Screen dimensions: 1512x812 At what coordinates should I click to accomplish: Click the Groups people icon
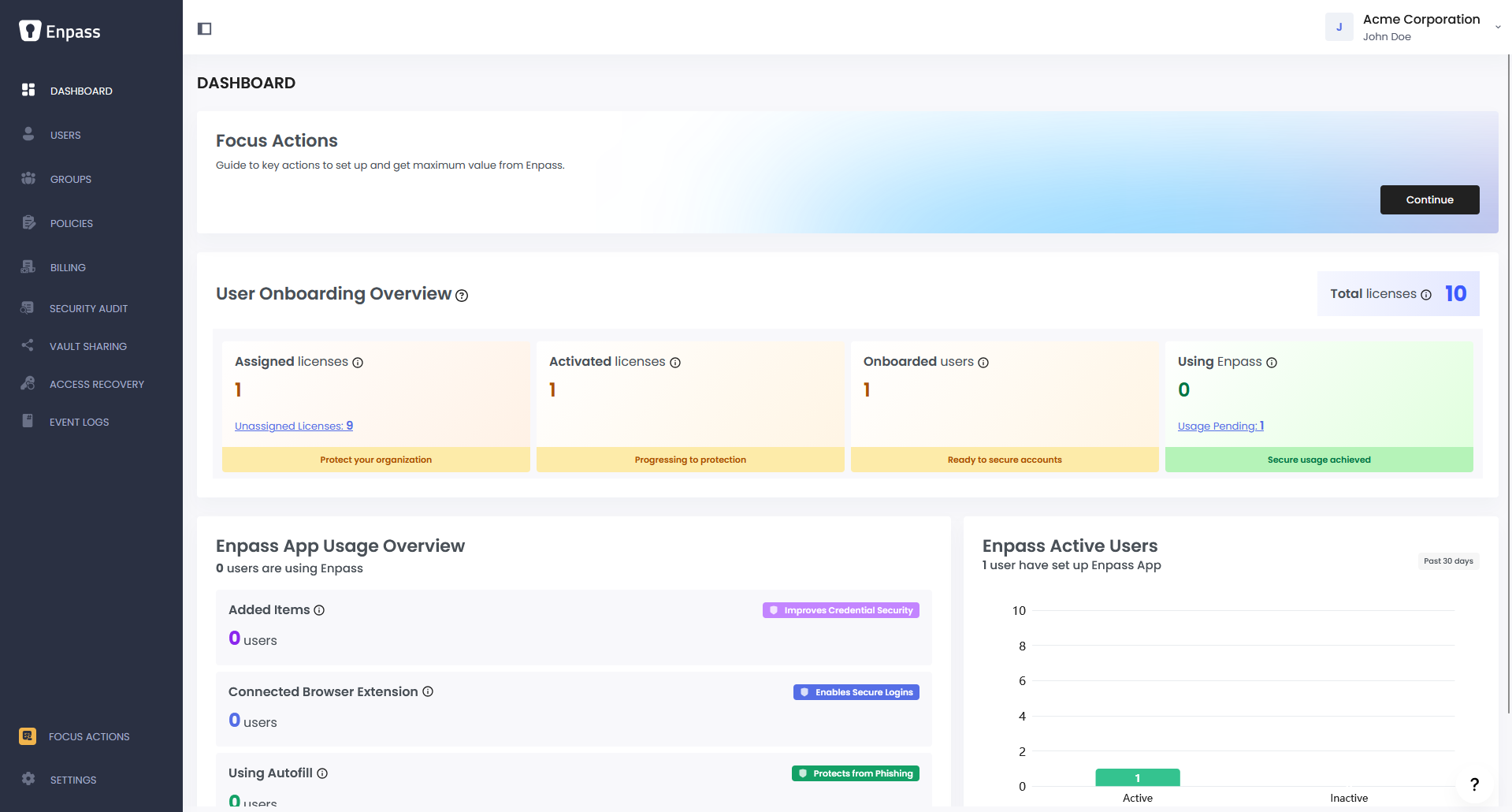[28, 178]
